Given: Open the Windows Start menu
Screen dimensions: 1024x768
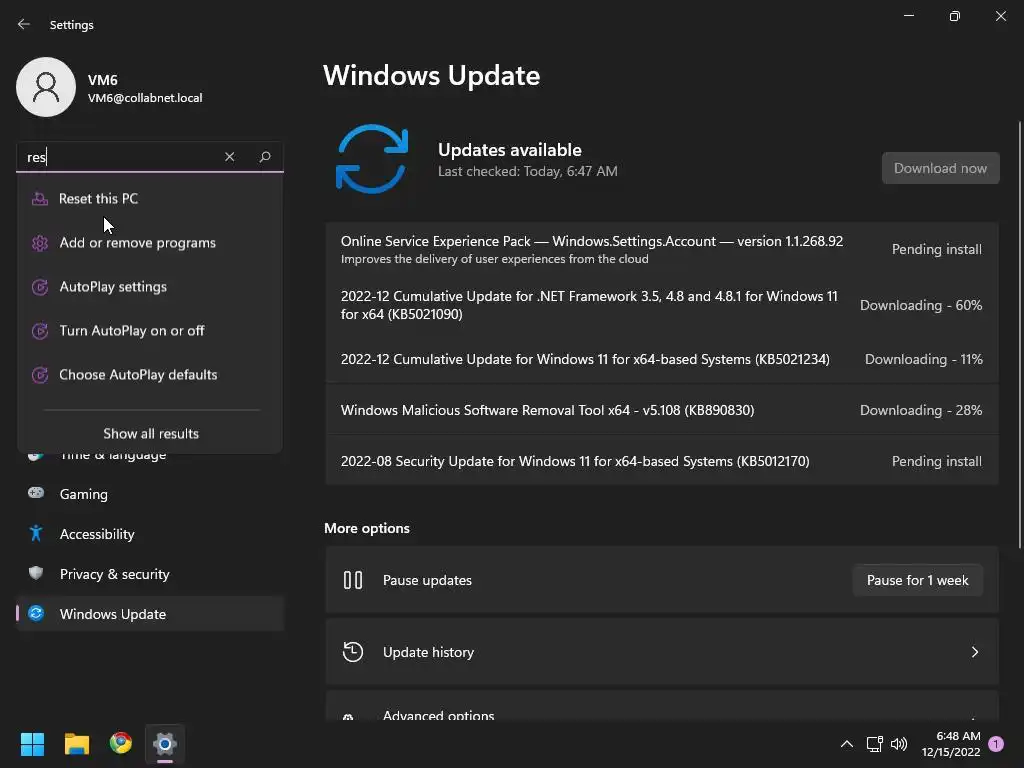Looking at the screenshot, I should tap(32, 743).
